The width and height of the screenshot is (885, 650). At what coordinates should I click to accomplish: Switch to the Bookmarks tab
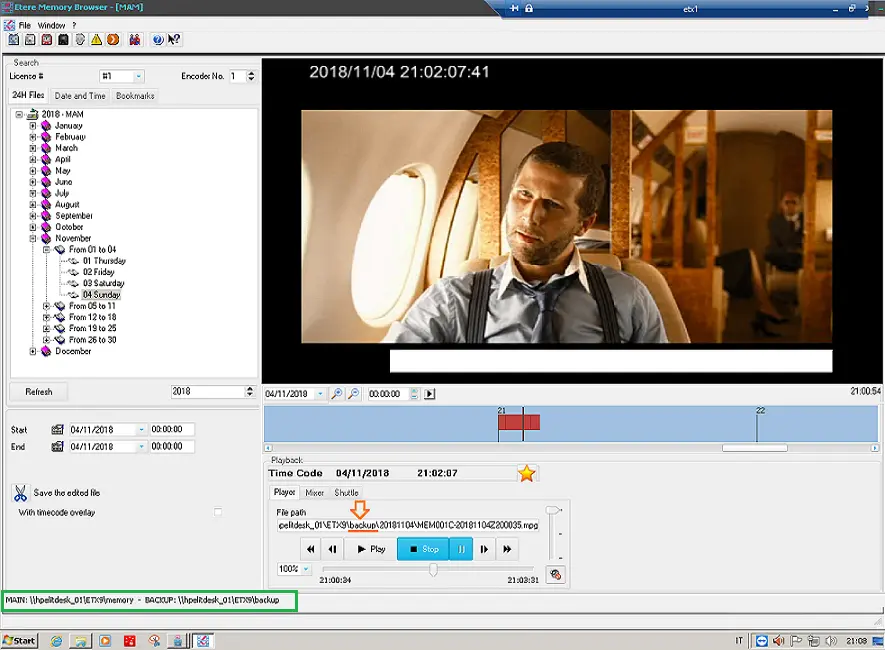coord(134,96)
